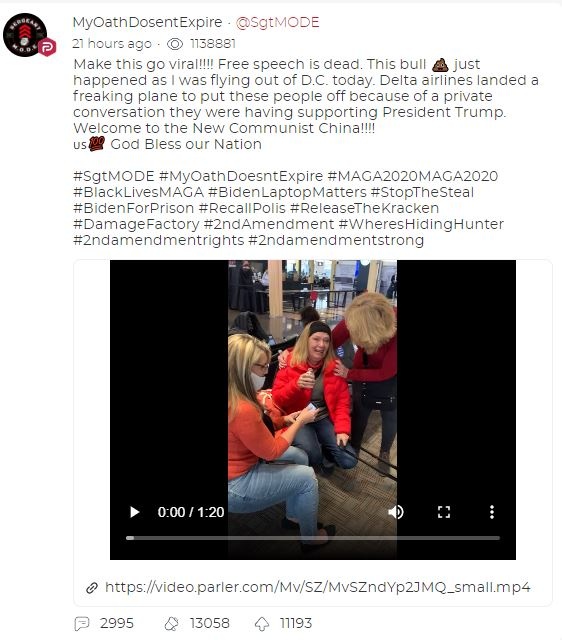Open the video.parler.com mp4 link
562x640 pixels.
pyautogui.click(x=318, y=587)
